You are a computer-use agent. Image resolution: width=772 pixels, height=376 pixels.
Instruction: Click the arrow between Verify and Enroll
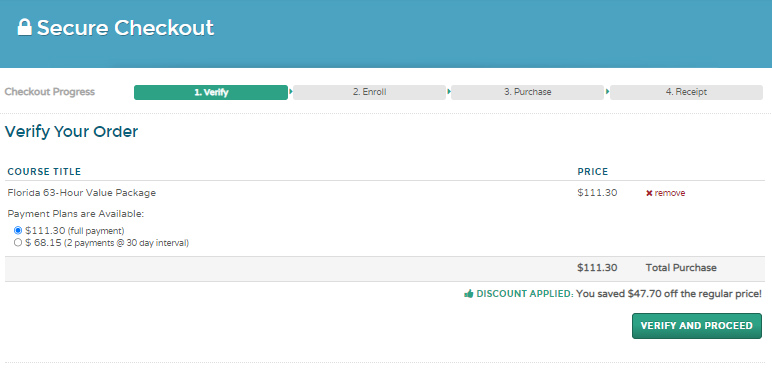click(x=291, y=92)
